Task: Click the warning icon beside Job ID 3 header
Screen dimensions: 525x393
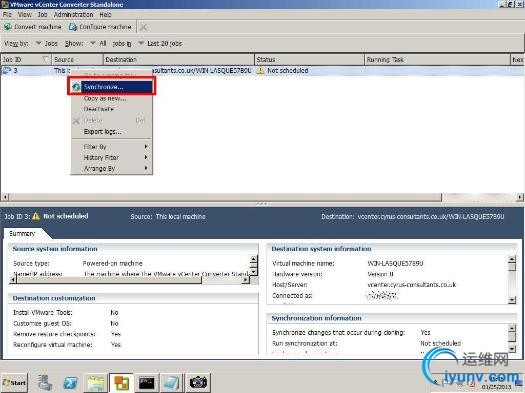Action: (36, 216)
